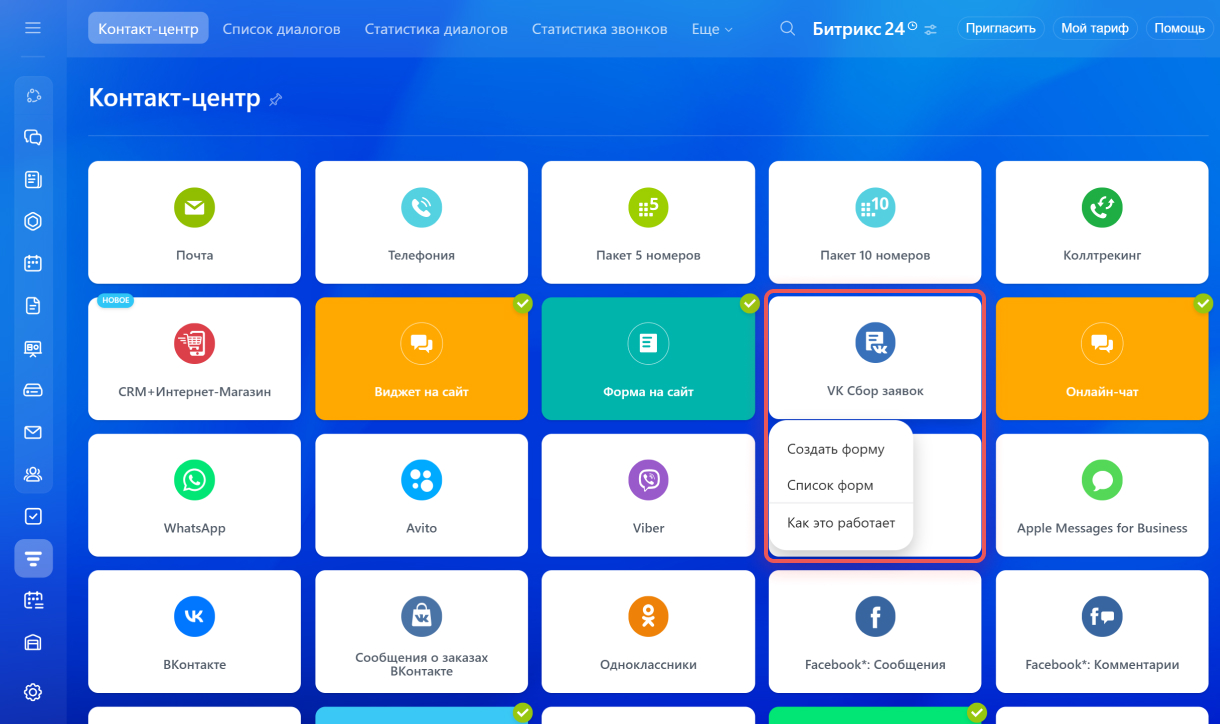Open the Facebook*: Комментарии tile
The image size is (1220, 724).
click(1102, 631)
